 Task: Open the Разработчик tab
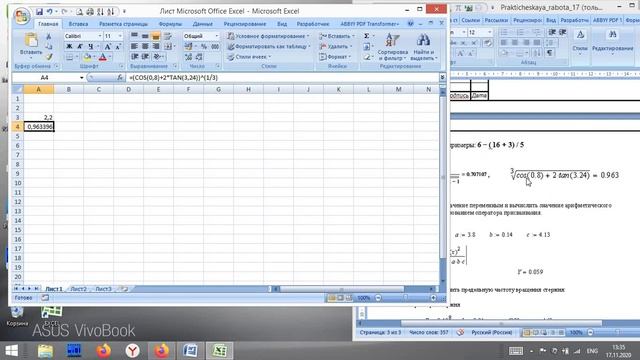(x=313, y=24)
